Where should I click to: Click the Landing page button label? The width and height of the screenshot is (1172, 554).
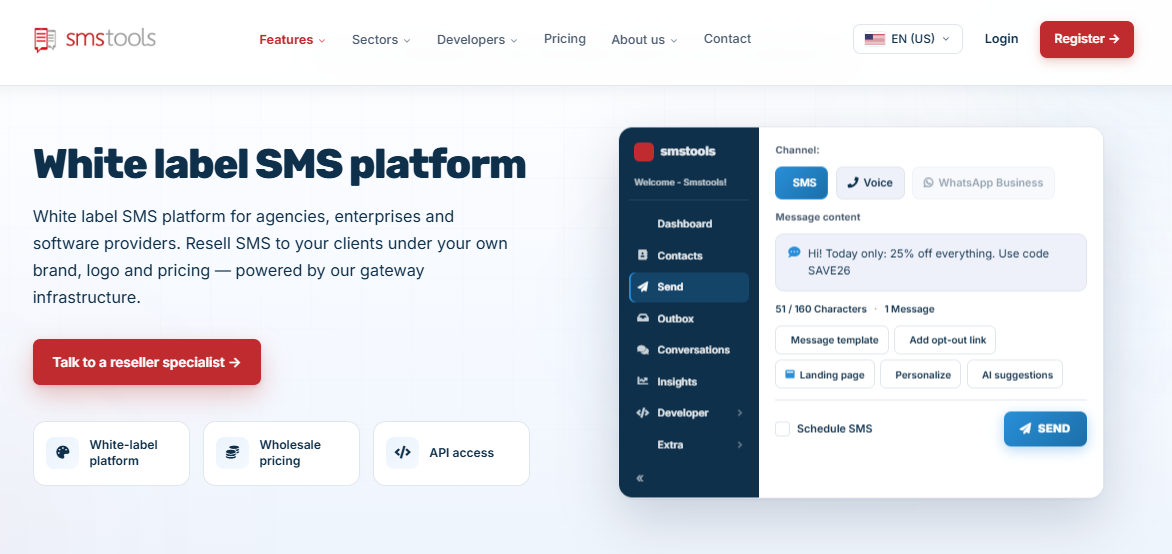point(832,375)
